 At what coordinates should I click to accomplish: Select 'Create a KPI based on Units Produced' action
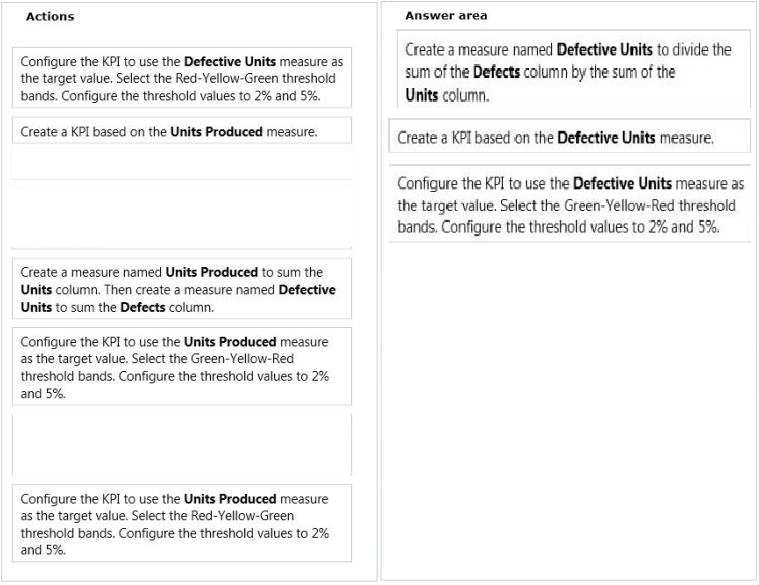[182, 131]
